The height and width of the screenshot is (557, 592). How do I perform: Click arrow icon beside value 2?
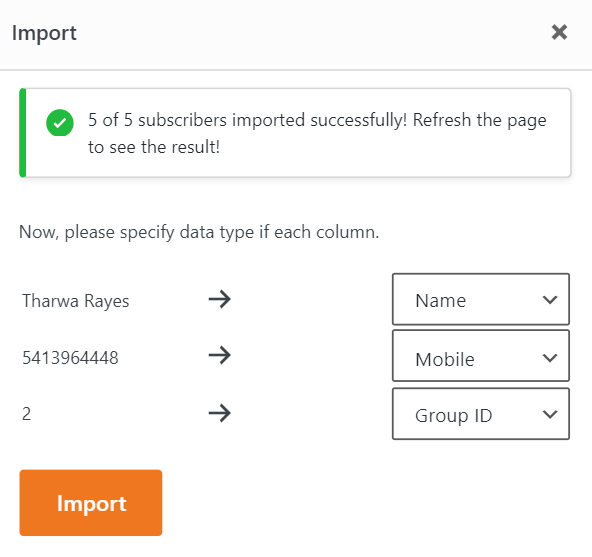click(x=220, y=413)
